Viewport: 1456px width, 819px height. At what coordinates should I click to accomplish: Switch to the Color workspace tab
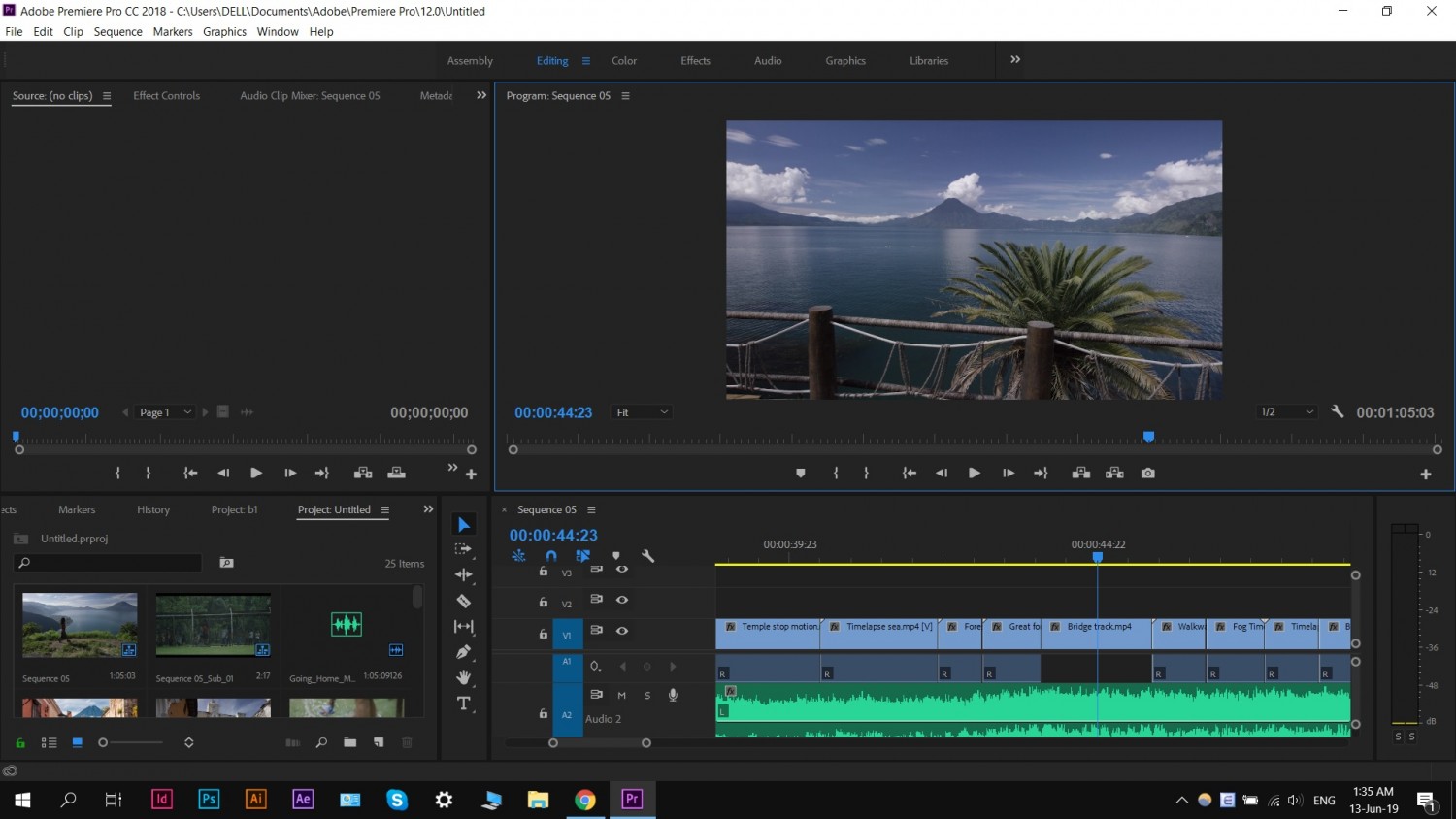[x=624, y=60]
